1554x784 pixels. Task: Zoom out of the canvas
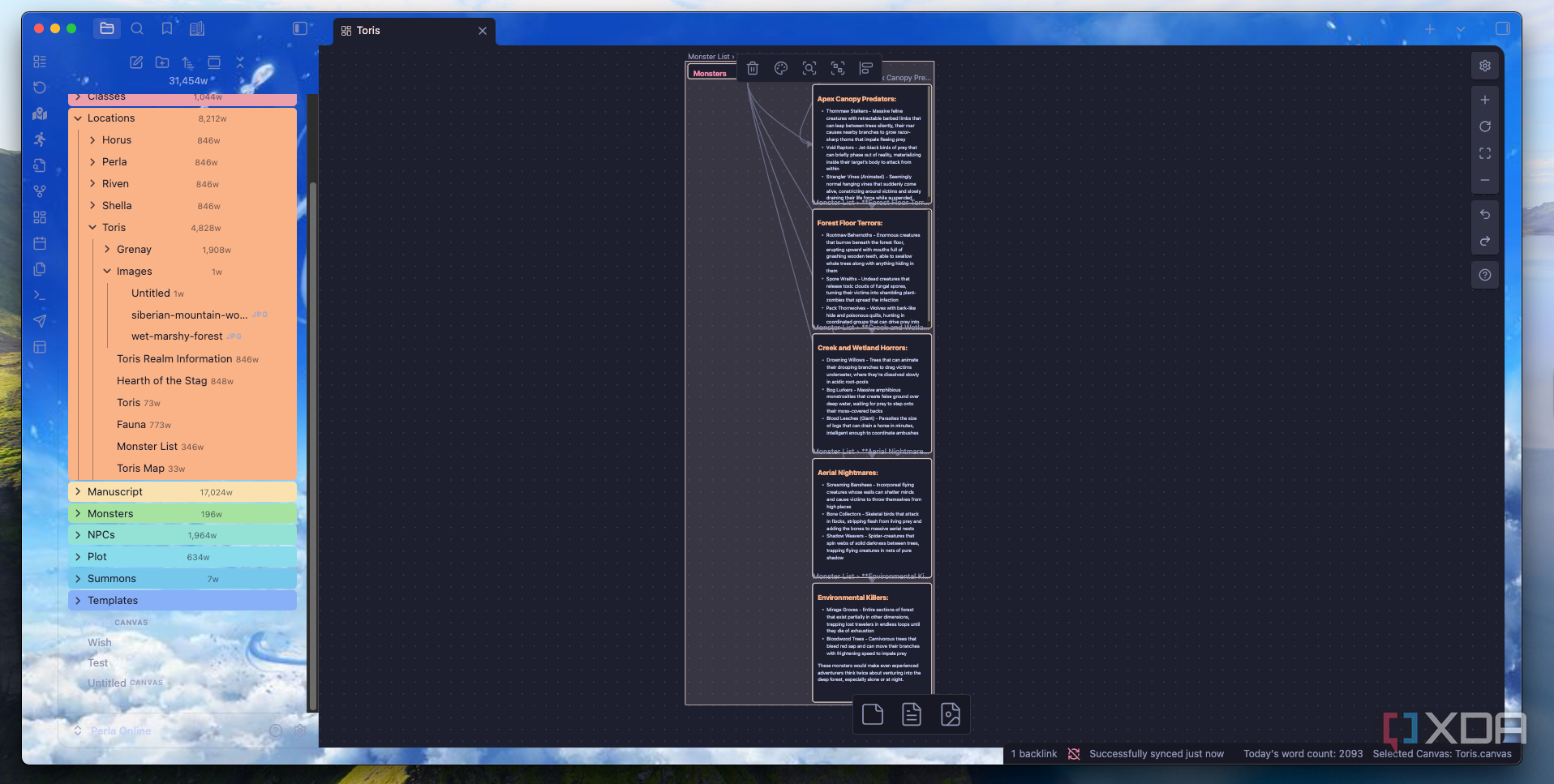tap(1485, 180)
